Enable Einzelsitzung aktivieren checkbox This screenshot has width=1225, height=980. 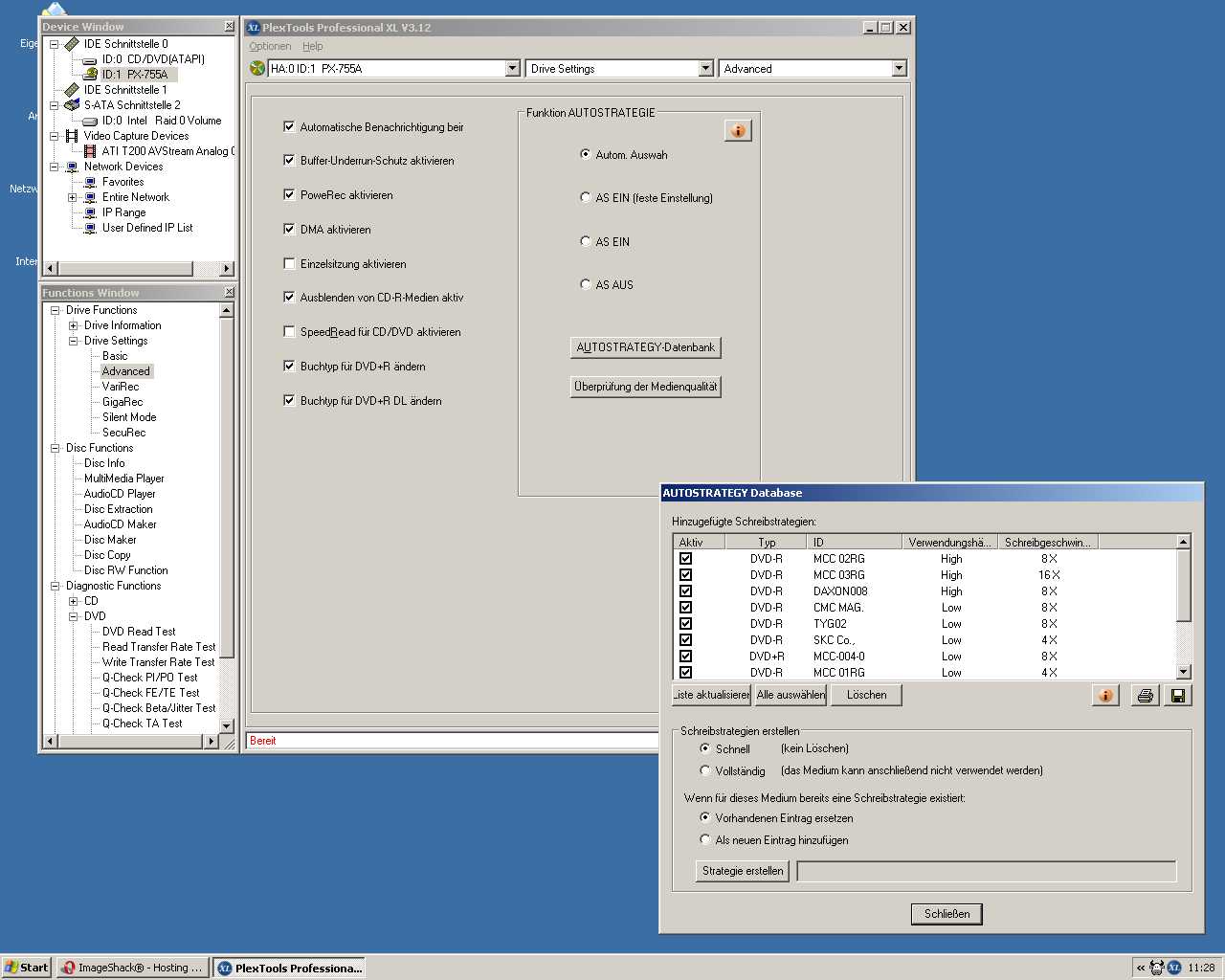coord(289,264)
